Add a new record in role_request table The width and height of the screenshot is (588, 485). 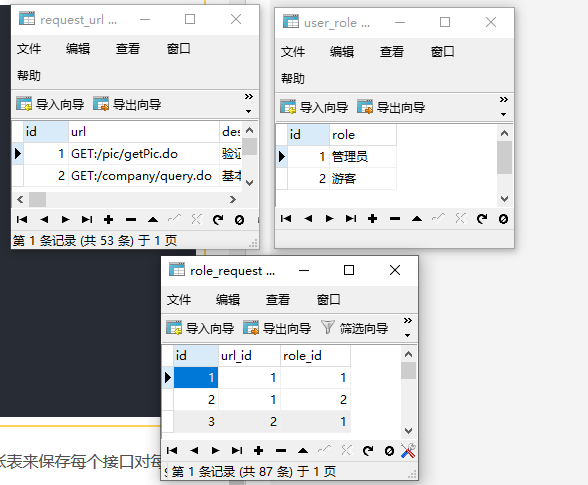pyautogui.click(x=258, y=450)
